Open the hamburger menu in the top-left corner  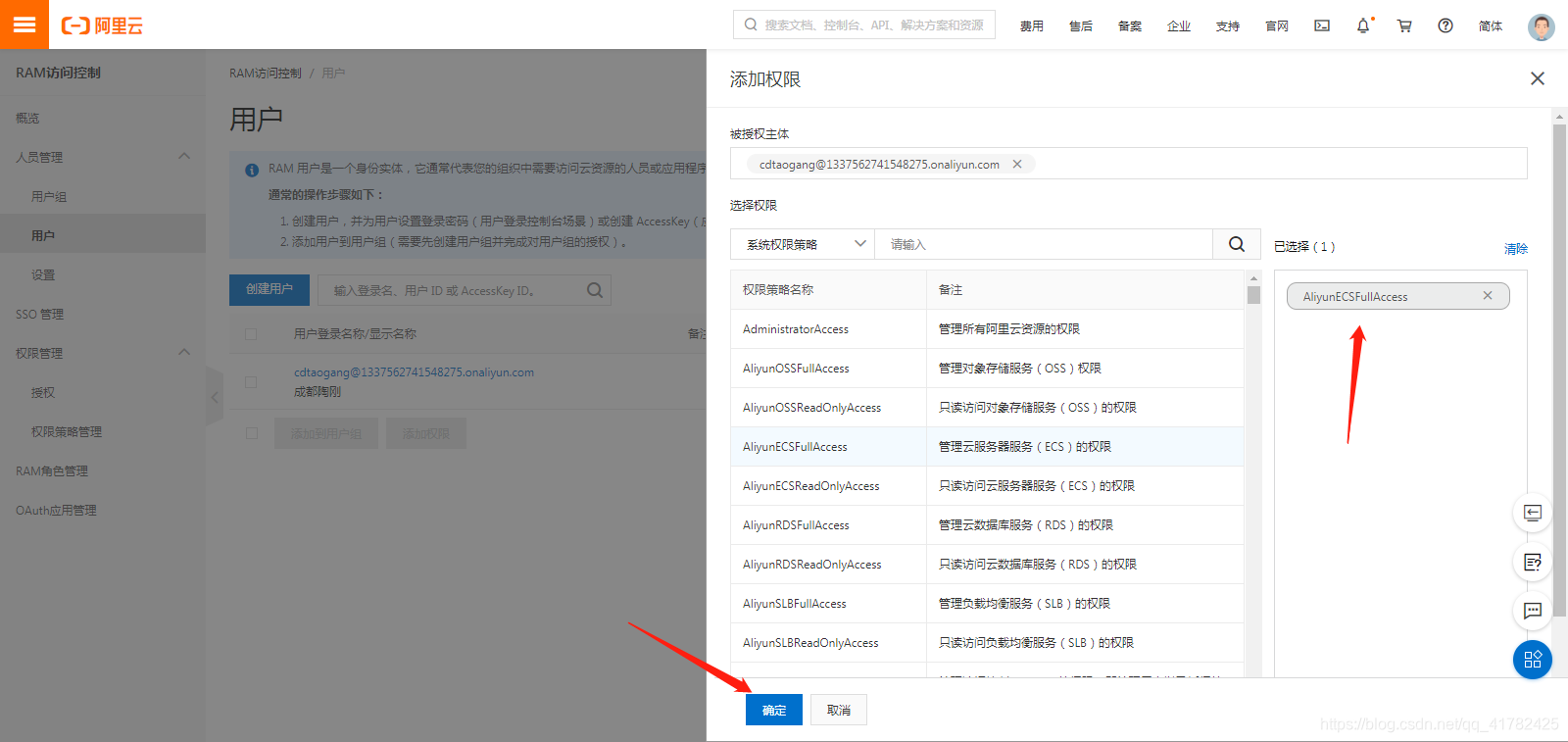click(24, 25)
